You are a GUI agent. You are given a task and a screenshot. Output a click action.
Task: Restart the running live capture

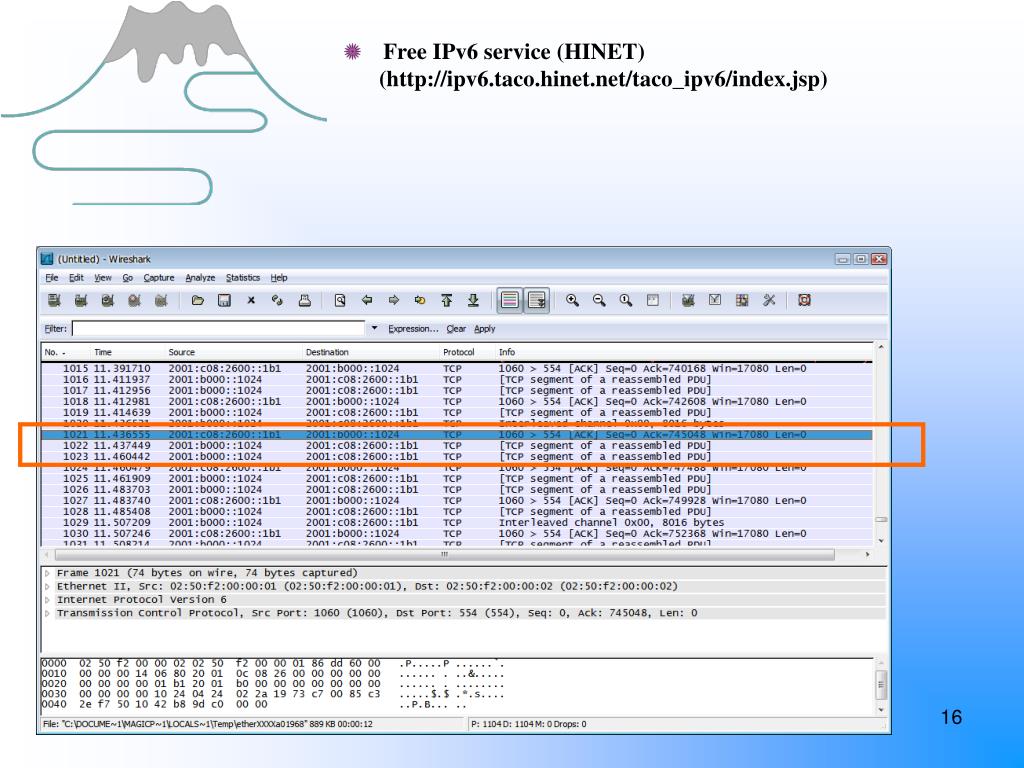[161, 300]
